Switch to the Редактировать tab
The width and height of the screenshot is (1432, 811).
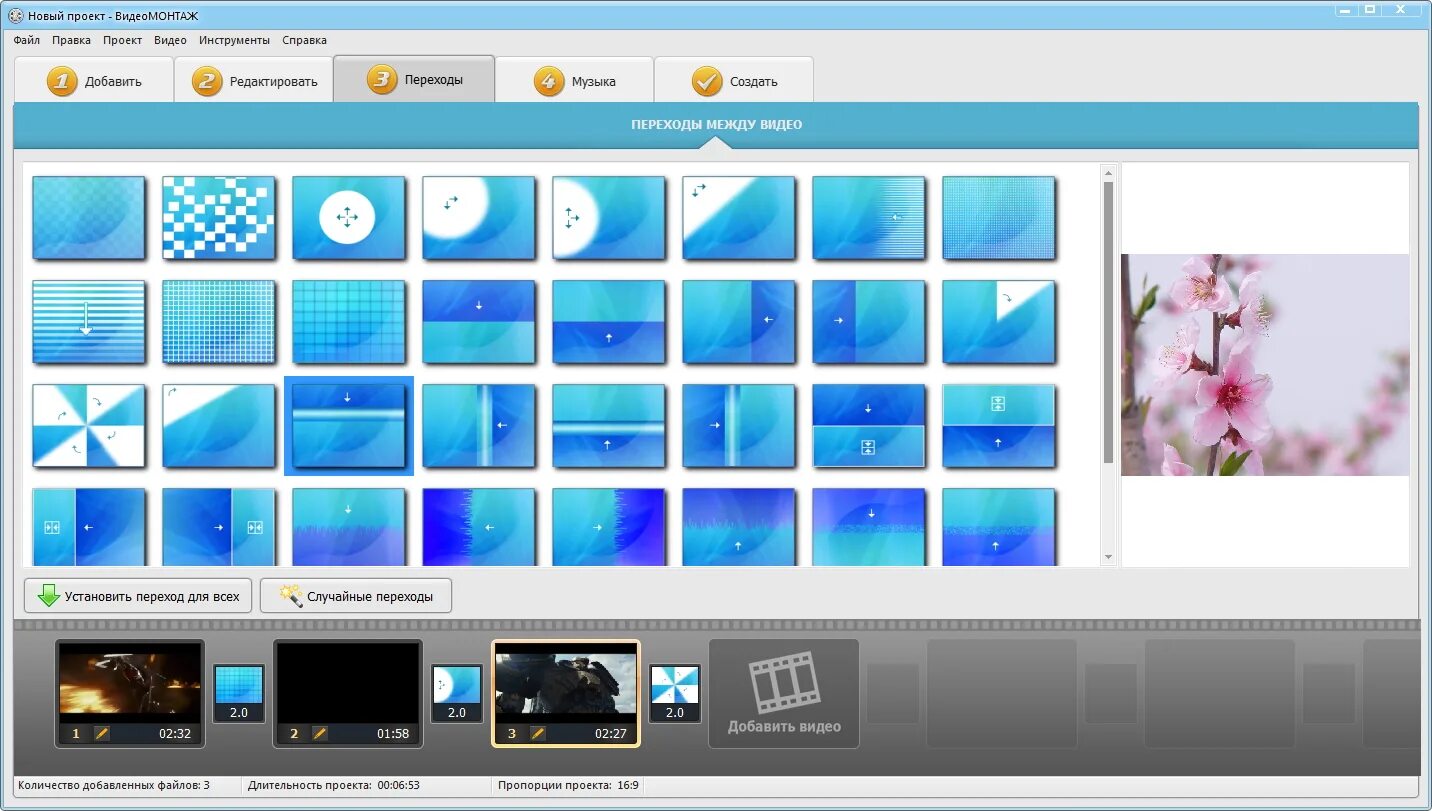pos(254,80)
